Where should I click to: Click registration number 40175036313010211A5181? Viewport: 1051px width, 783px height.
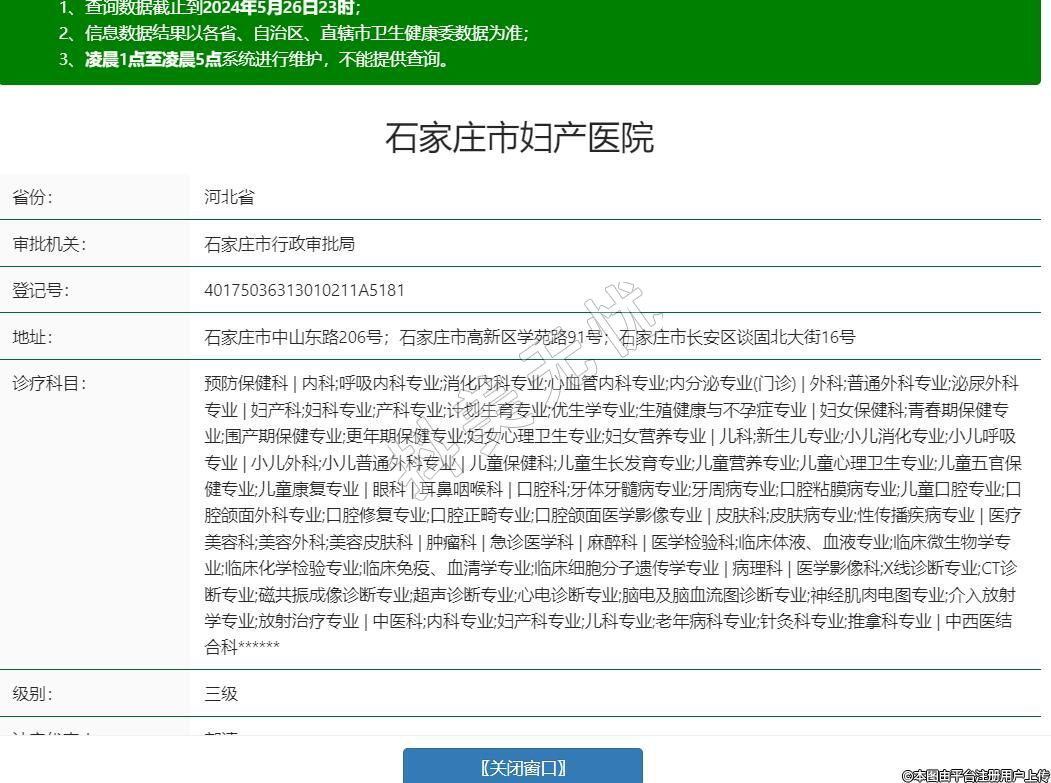click(x=304, y=291)
